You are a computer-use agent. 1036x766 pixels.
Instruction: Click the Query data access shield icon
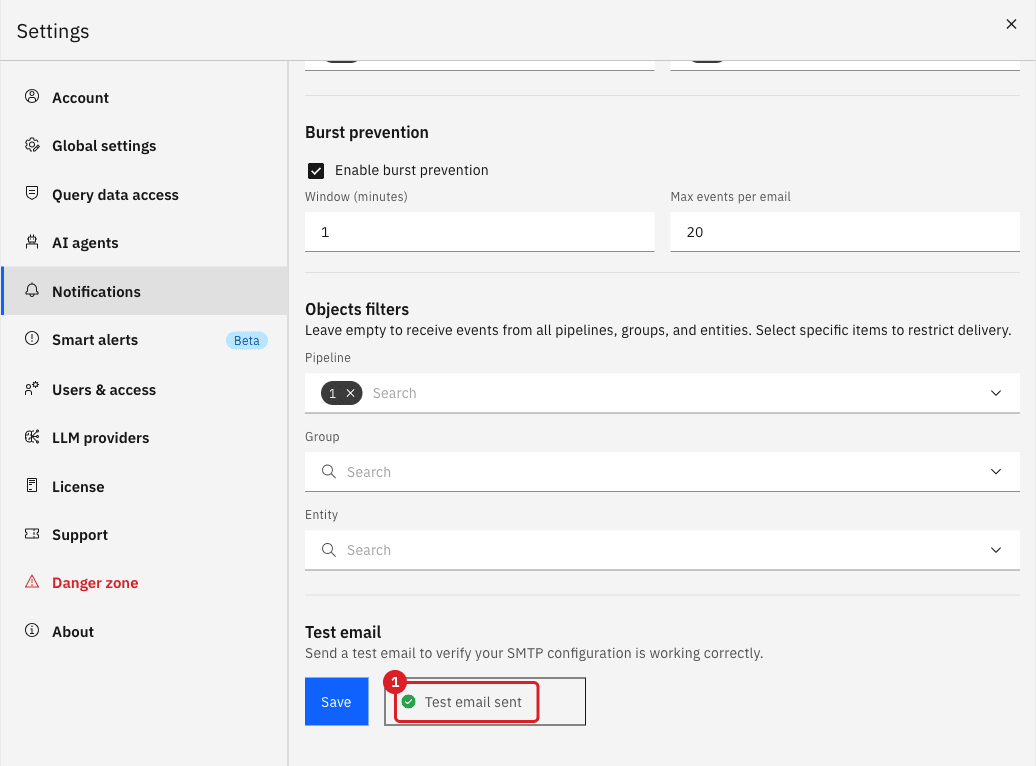click(x=32, y=193)
